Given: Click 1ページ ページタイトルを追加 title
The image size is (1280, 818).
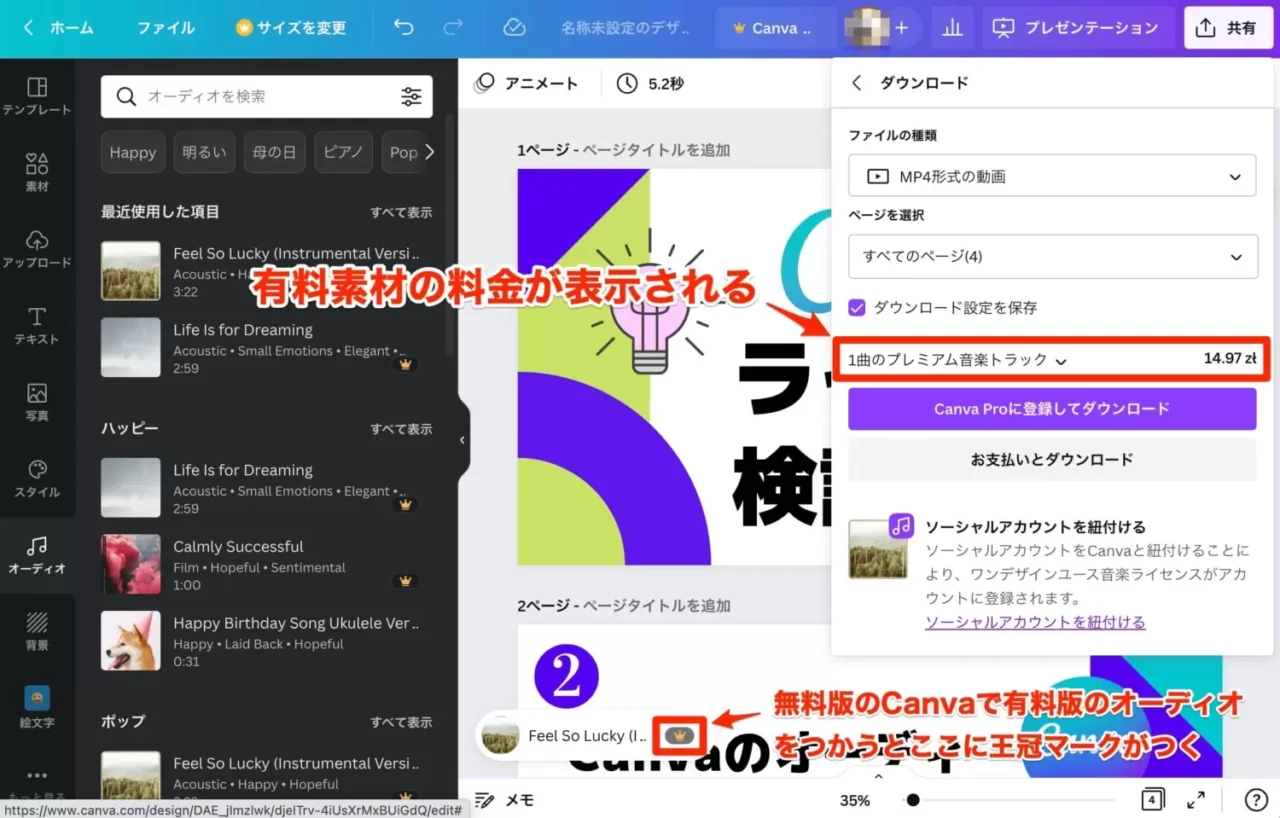Looking at the screenshot, I should (x=623, y=150).
